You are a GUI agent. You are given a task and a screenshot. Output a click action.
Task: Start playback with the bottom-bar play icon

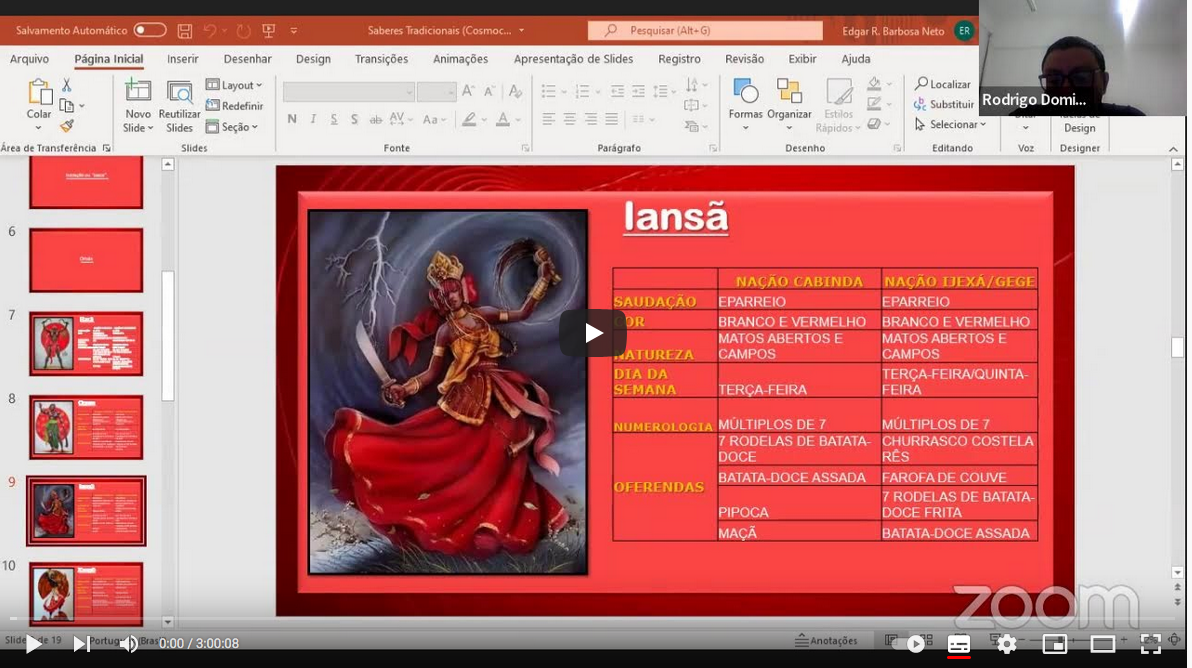[33, 644]
